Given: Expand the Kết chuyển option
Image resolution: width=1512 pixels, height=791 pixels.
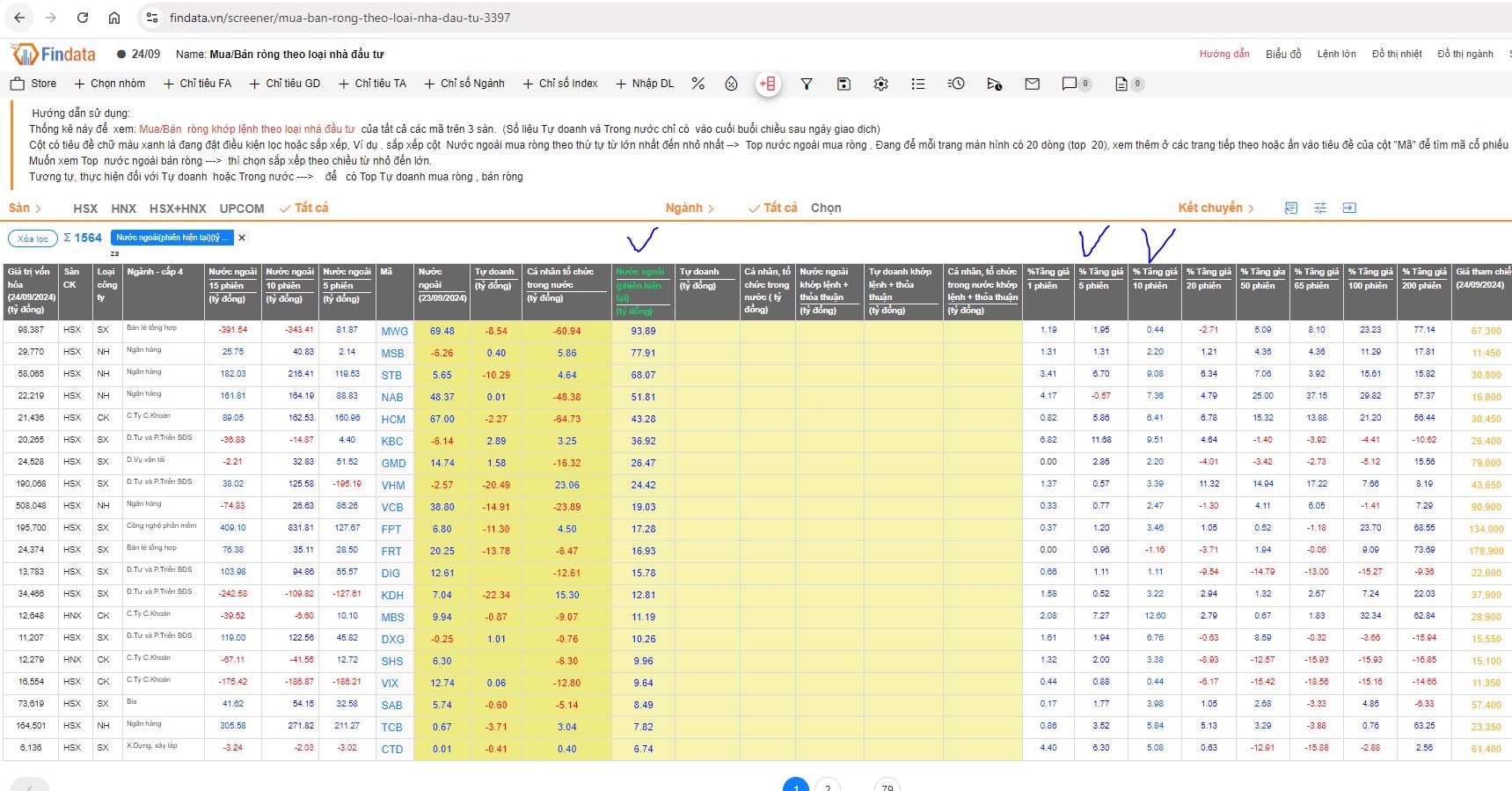Looking at the screenshot, I should [x=1216, y=208].
